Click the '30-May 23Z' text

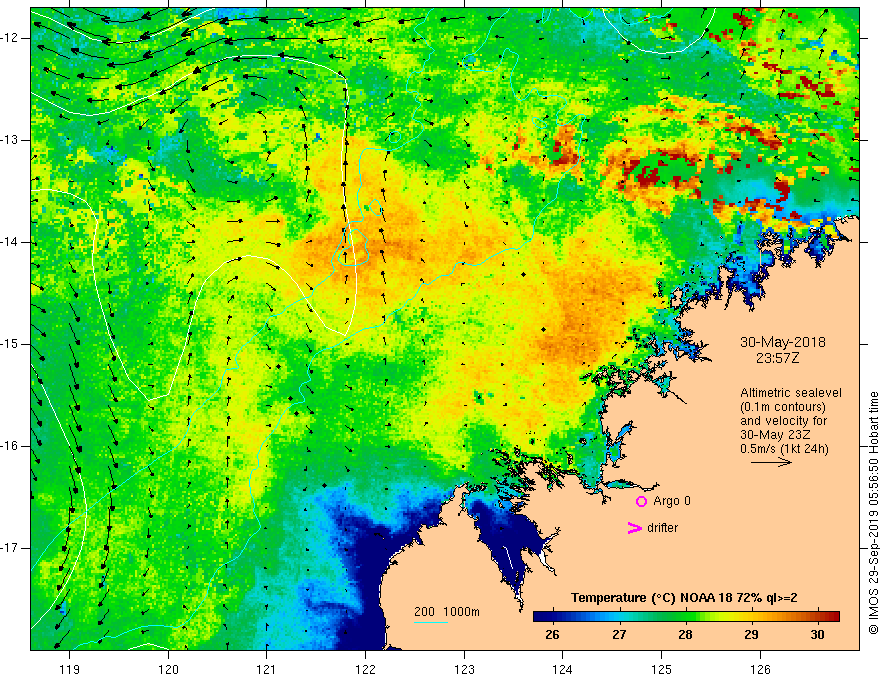pos(774,435)
